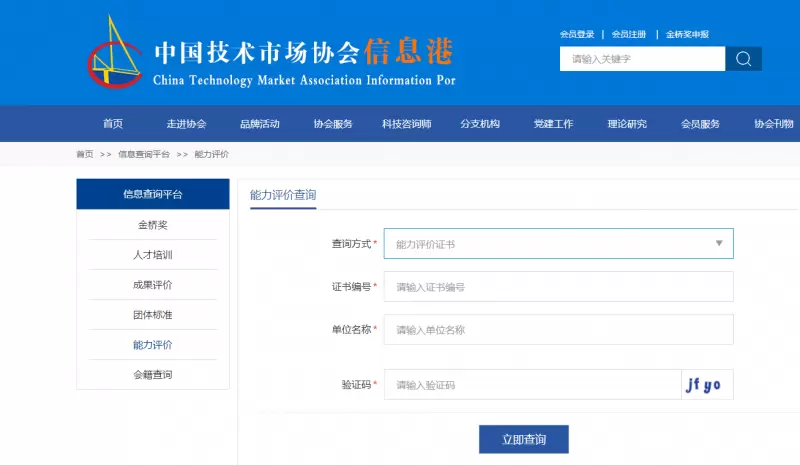Viewport: 800px width, 465px height.
Task: Click the magnifier search icon button
Action: 743,59
